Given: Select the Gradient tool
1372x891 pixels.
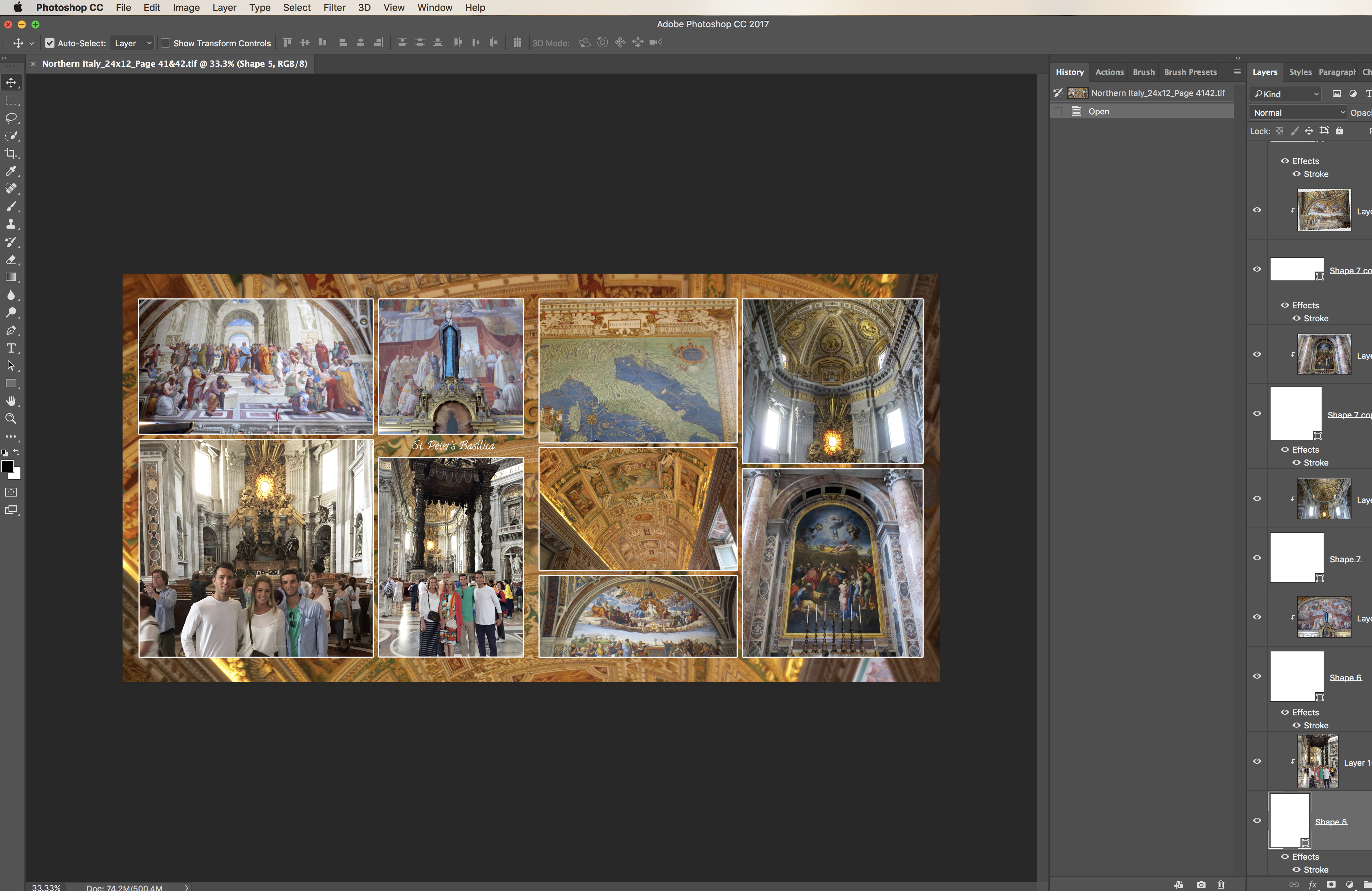Looking at the screenshot, I should coord(11,277).
